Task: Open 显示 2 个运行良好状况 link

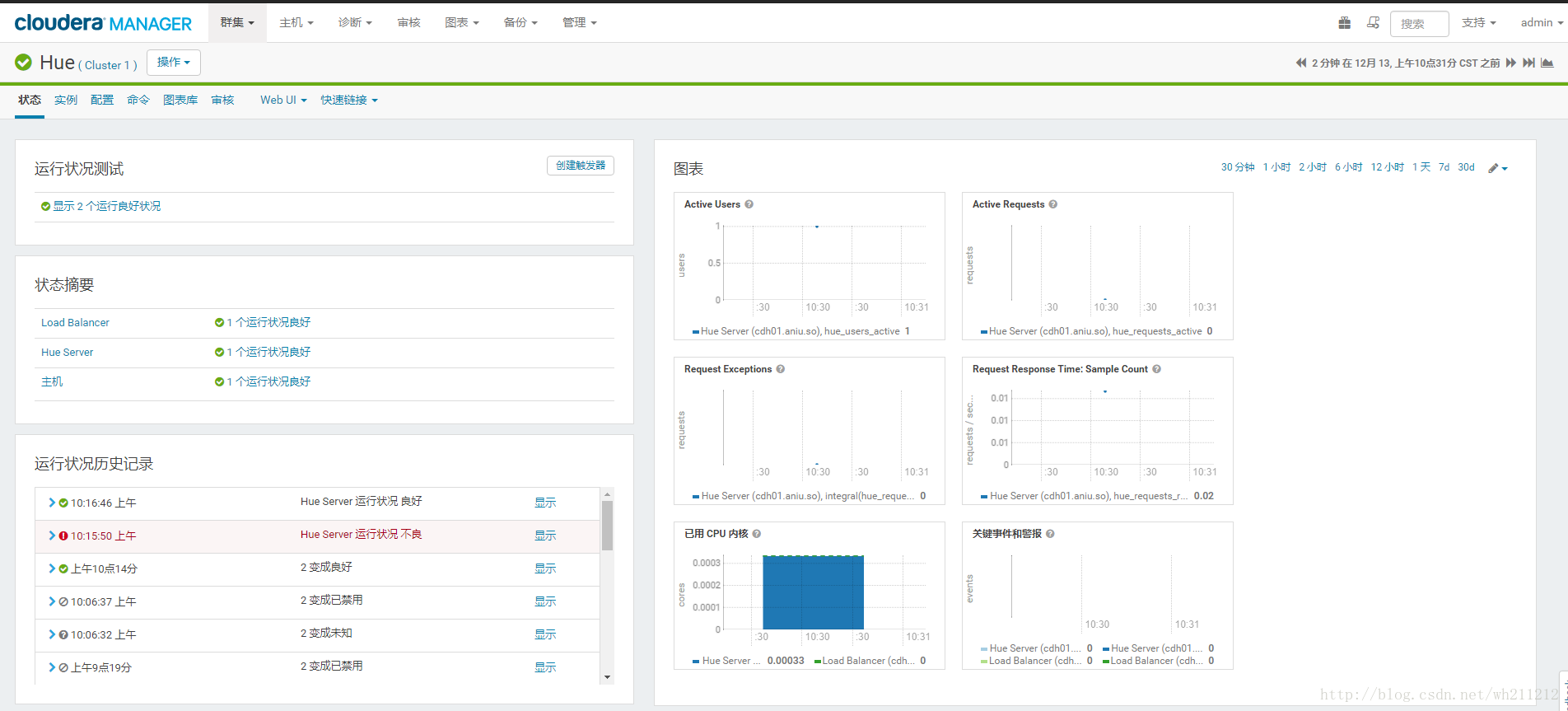Action: 107,206
